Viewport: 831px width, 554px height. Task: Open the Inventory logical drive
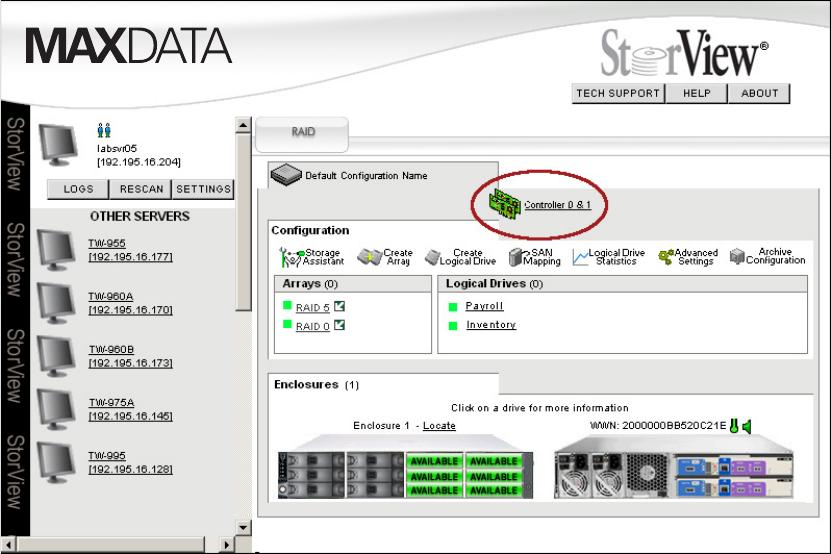[491, 324]
